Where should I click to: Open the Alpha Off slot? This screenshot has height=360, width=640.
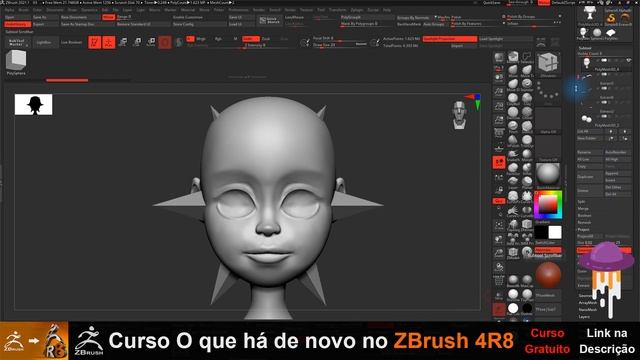[x=548, y=121]
